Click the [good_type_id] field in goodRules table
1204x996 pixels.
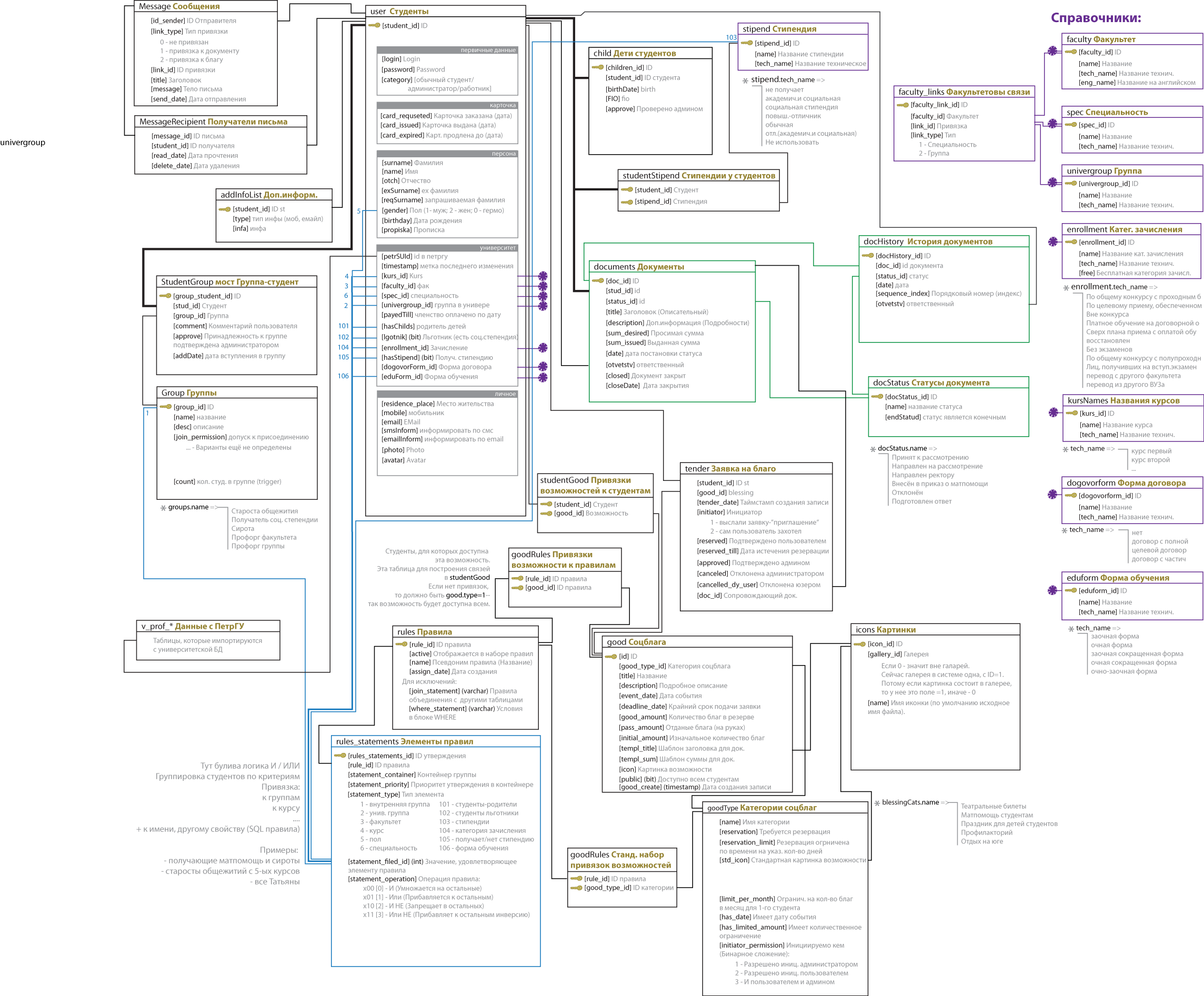607,888
